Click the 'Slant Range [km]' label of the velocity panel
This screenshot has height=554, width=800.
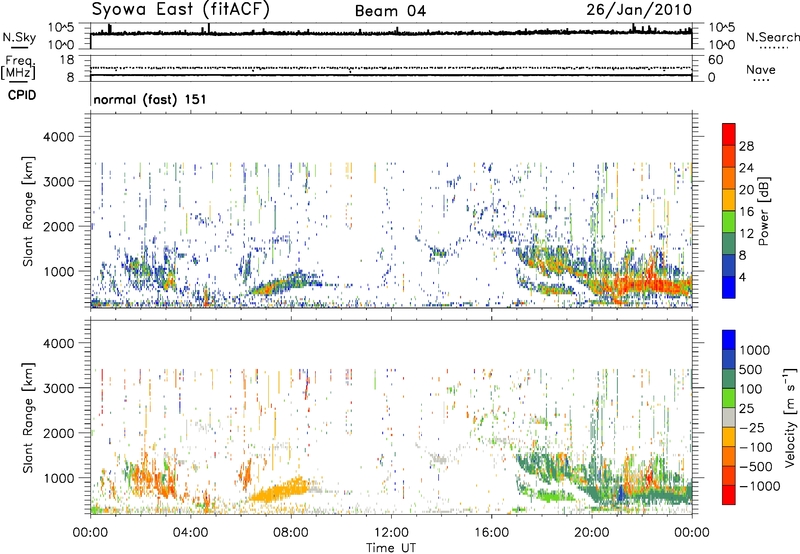click(x=28, y=418)
